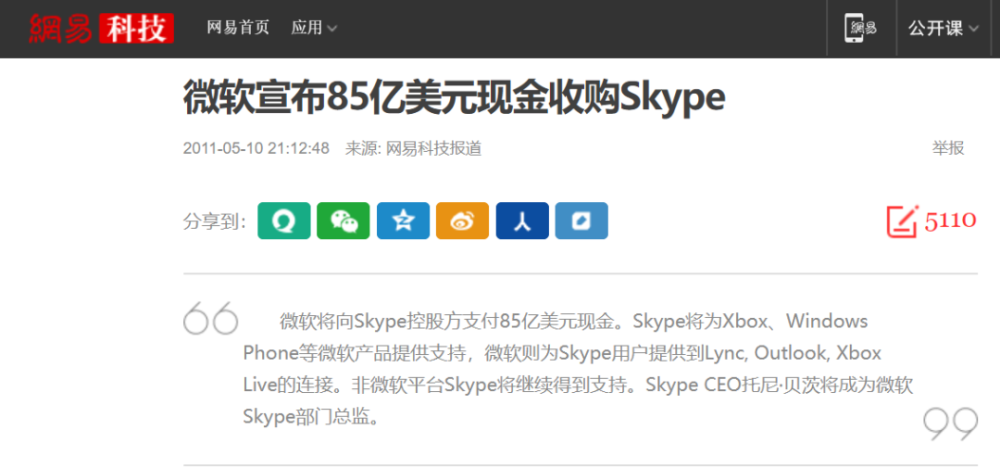Click the 科技 red channel badge
The image size is (1000, 468).
point(136,29)
